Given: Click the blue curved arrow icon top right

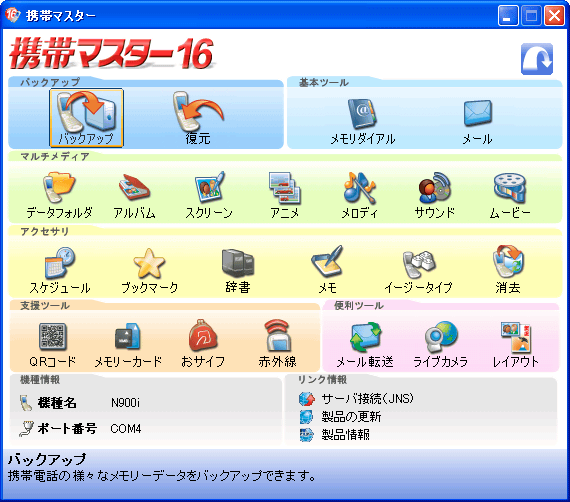Looking at the screenshot, I should click(x=537, y=59).
